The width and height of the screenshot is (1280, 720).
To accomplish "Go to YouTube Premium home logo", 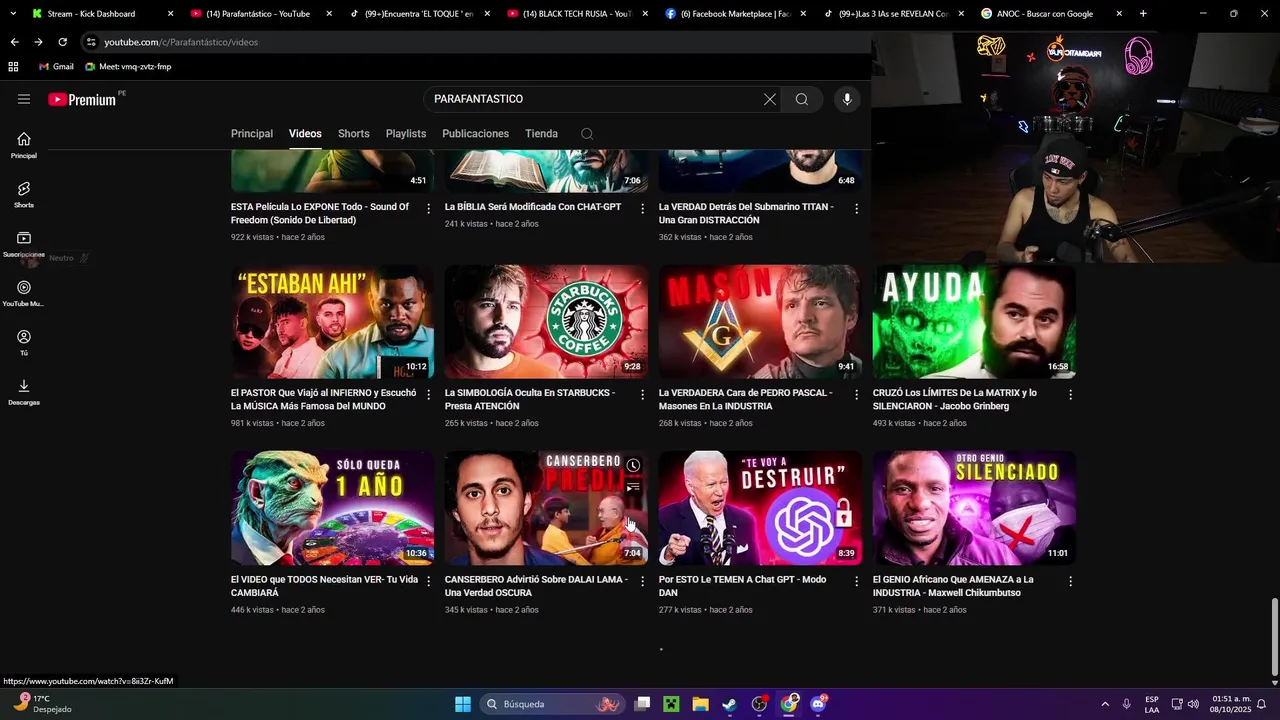I will pos(82,99).
